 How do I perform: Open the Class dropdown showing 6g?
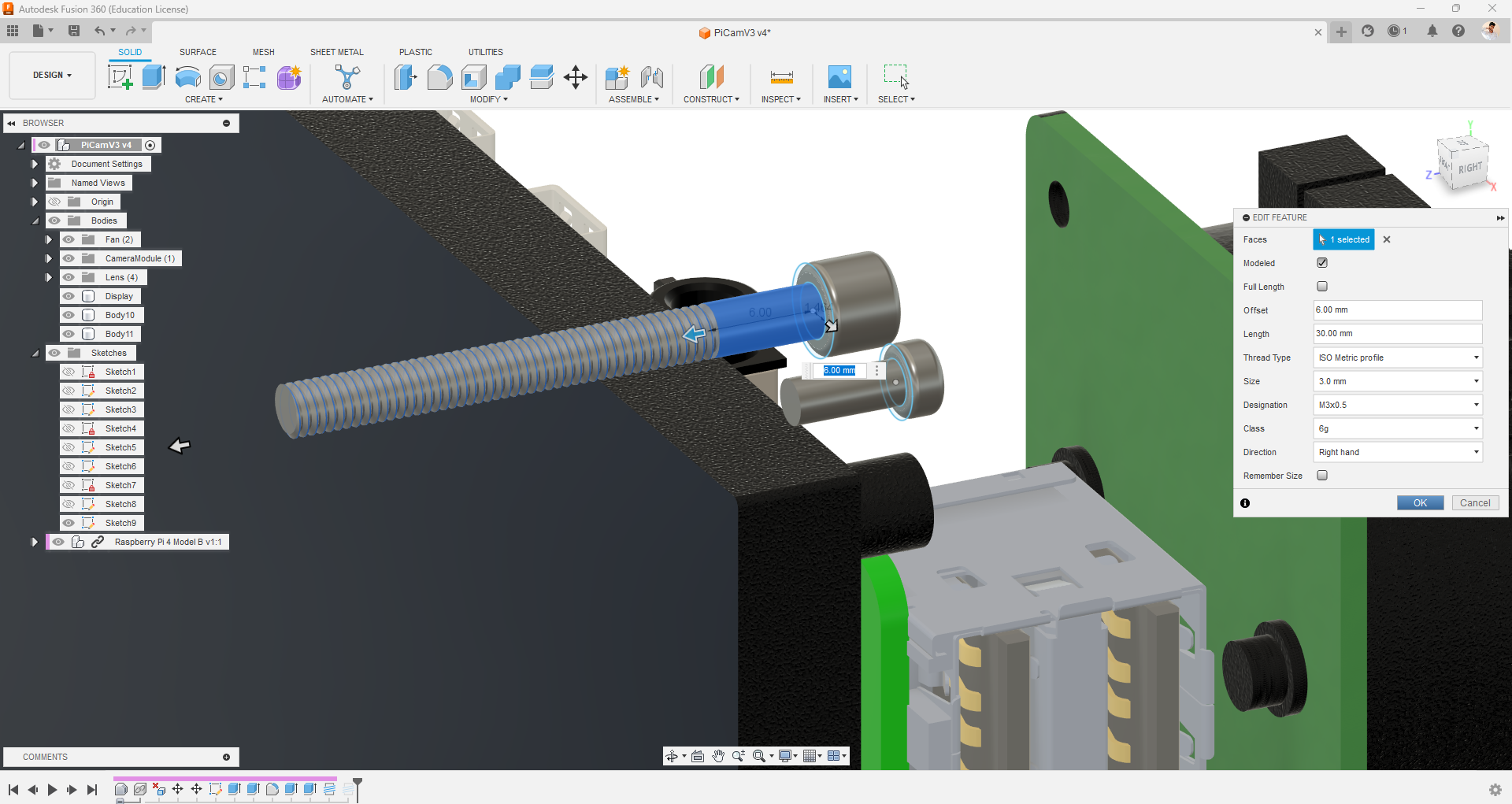click(x=1398, y=428)
